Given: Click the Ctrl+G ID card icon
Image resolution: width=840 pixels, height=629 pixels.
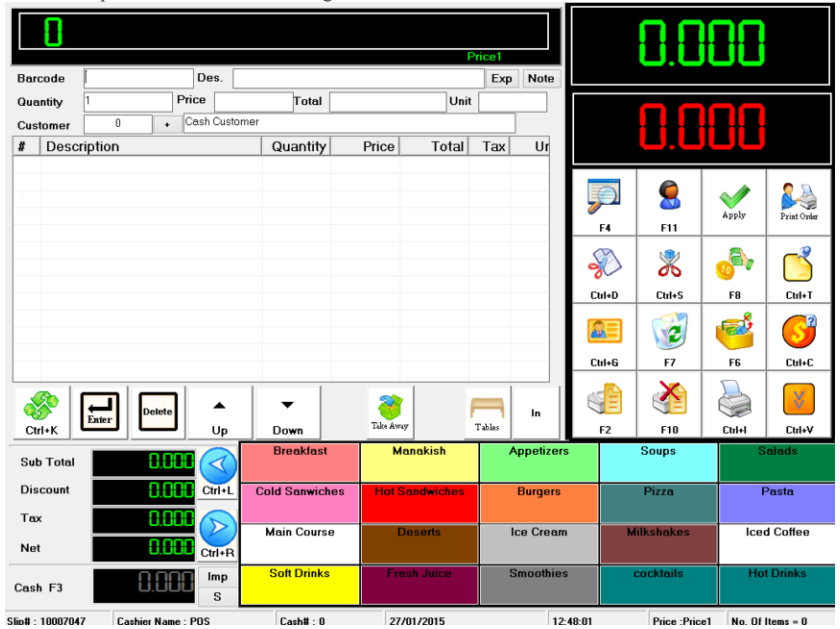Looking at the screenshot, I should pyautogui.click(x=604, y=338).
